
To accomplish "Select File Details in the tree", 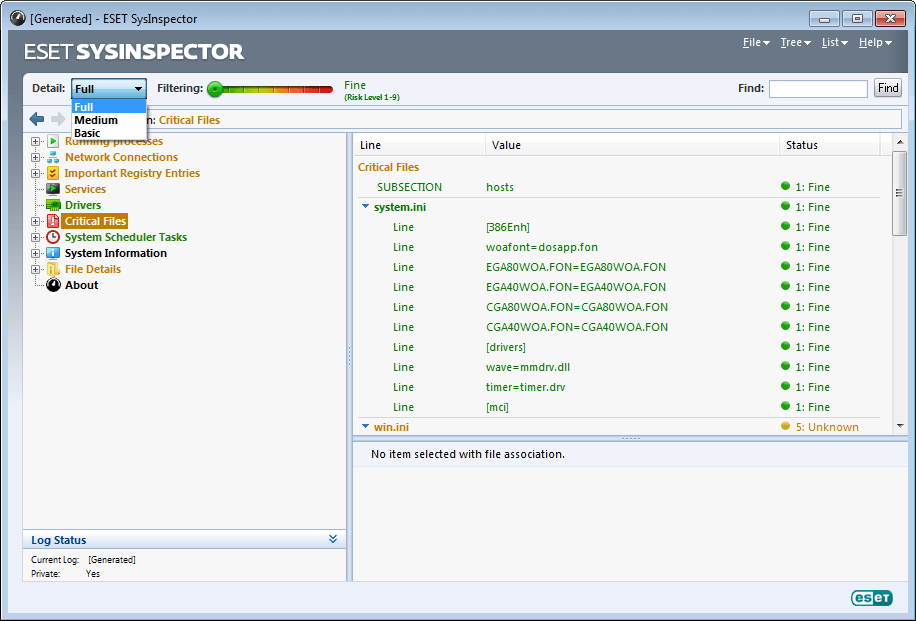I will click(x=93, y=269).
